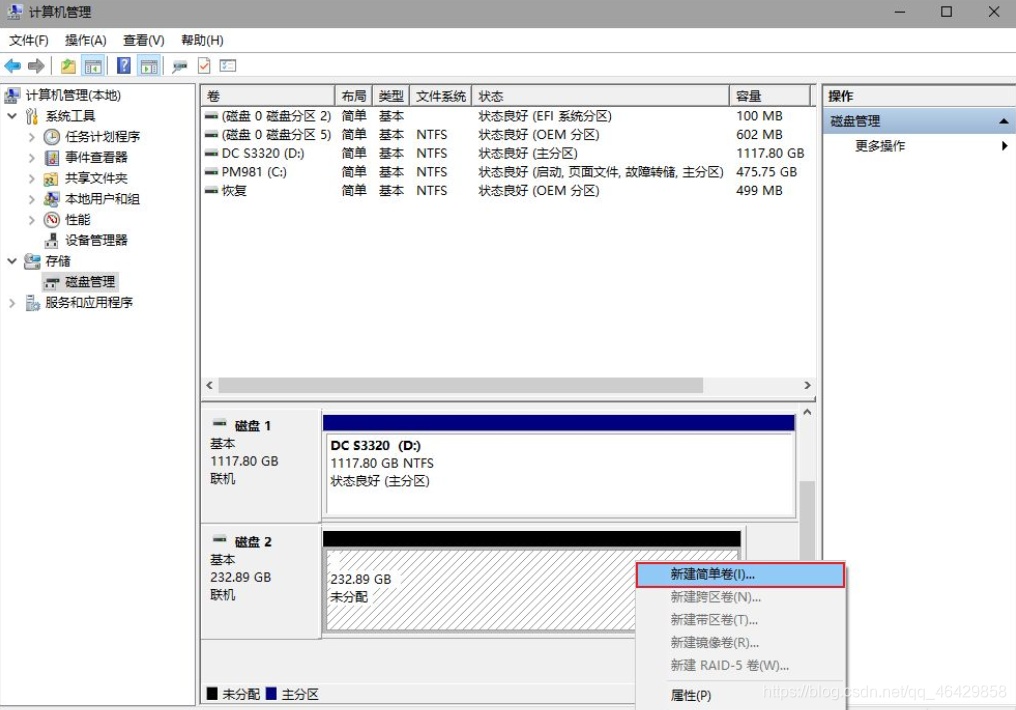Click the checkmark properties toolbar icon
Viewport: 1016px width, 710px height.
pos(204,65)
